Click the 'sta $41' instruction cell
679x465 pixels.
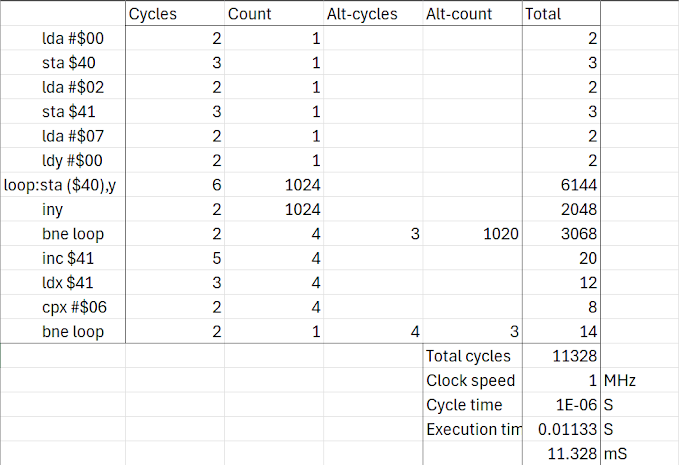coord(63,112)
